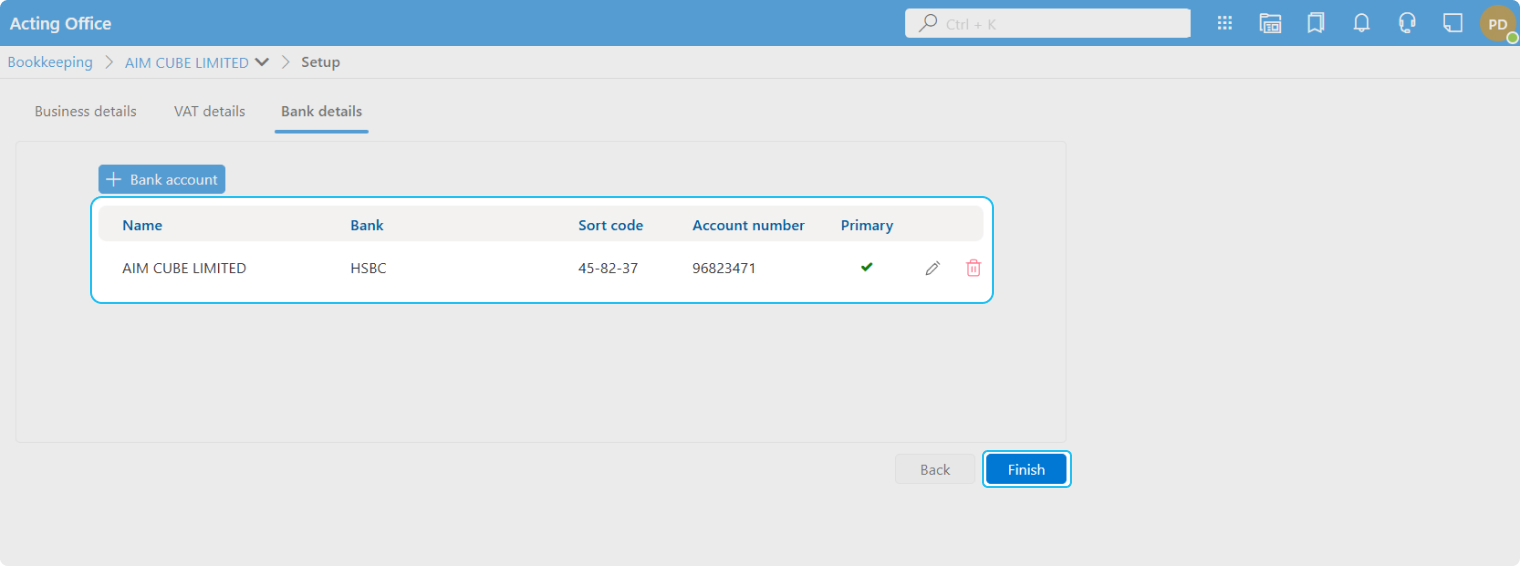Image resolution: width=1520 pixels, height=566 pixels.
Task: Click the file manager folder icon
Action: click(1270, 23)
